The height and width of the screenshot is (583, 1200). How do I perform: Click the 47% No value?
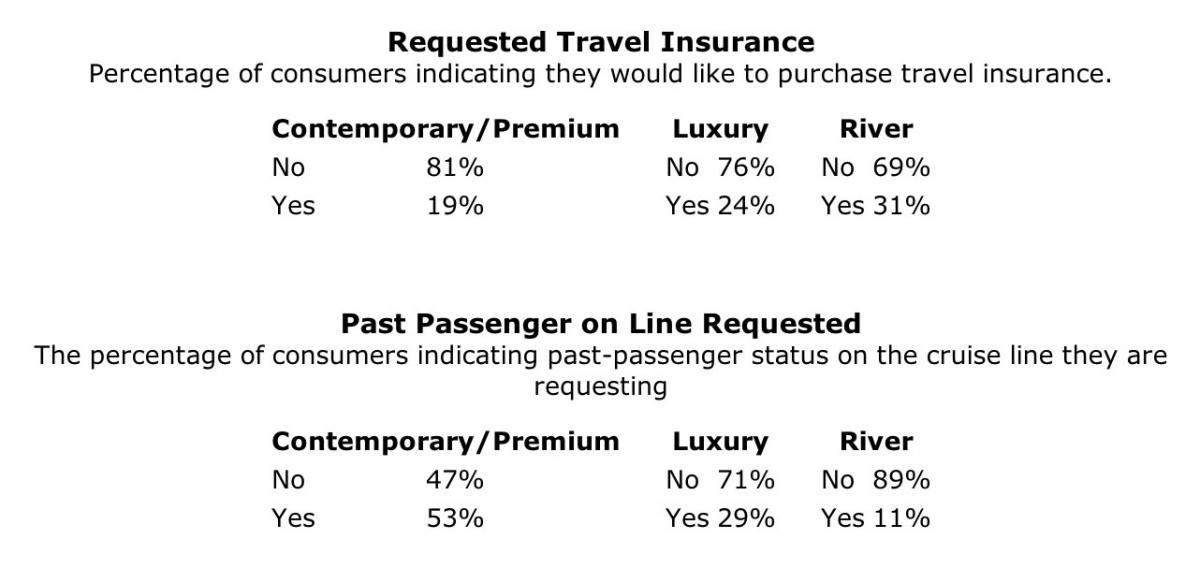tap(455, 480)
